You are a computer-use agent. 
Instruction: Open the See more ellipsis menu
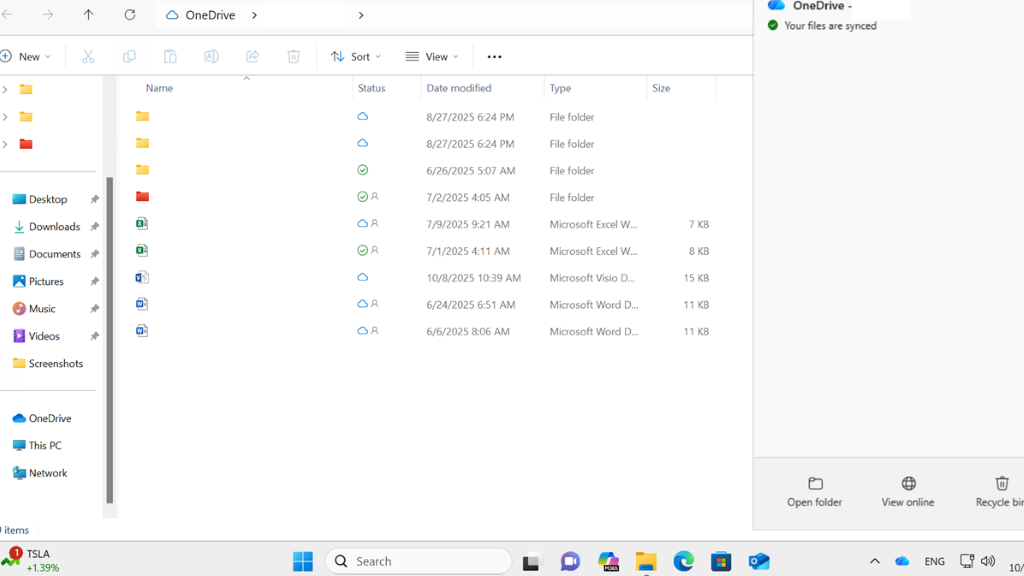point(494,57)
